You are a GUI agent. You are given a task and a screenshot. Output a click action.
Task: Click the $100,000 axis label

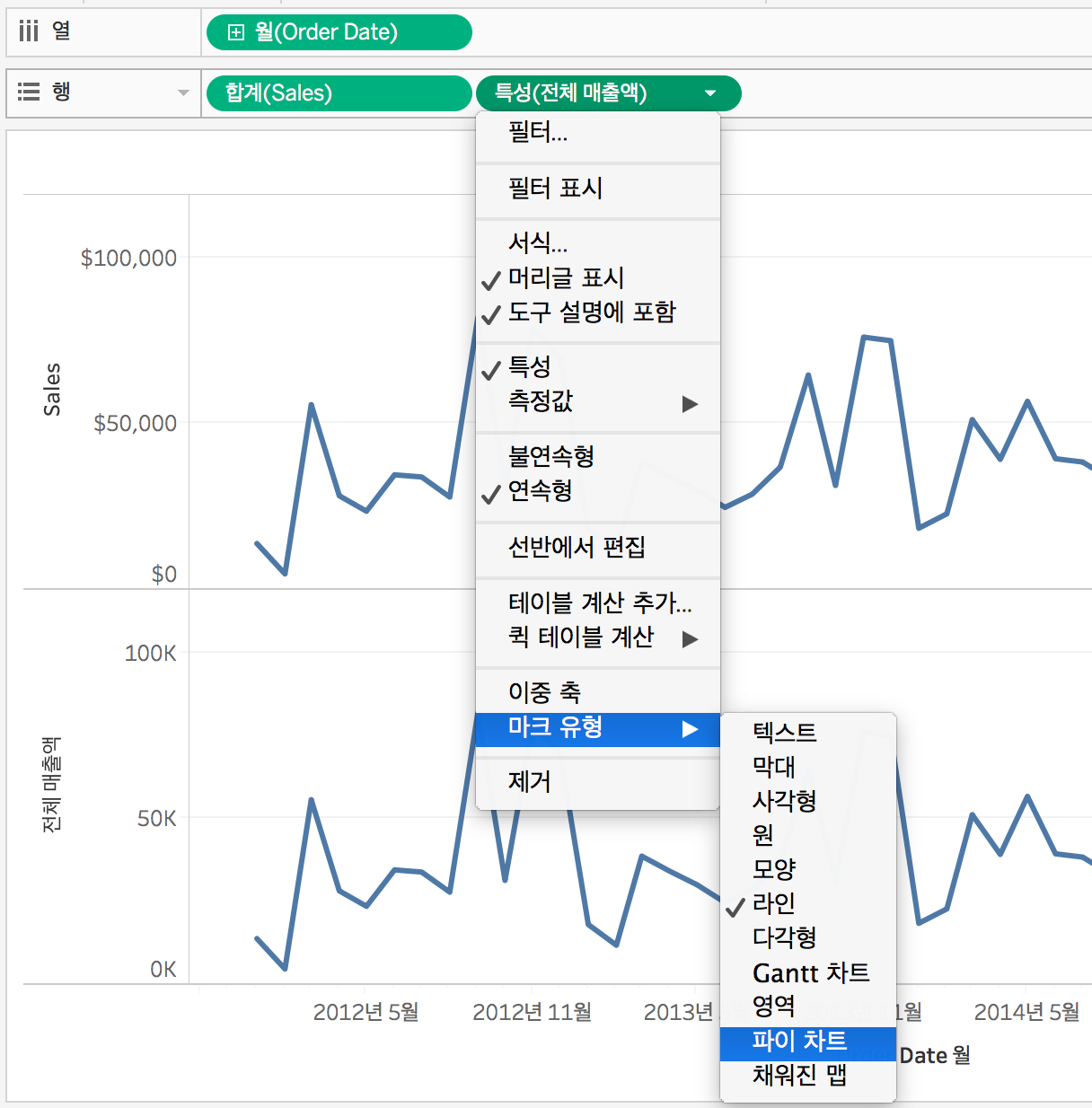[128, 259]
